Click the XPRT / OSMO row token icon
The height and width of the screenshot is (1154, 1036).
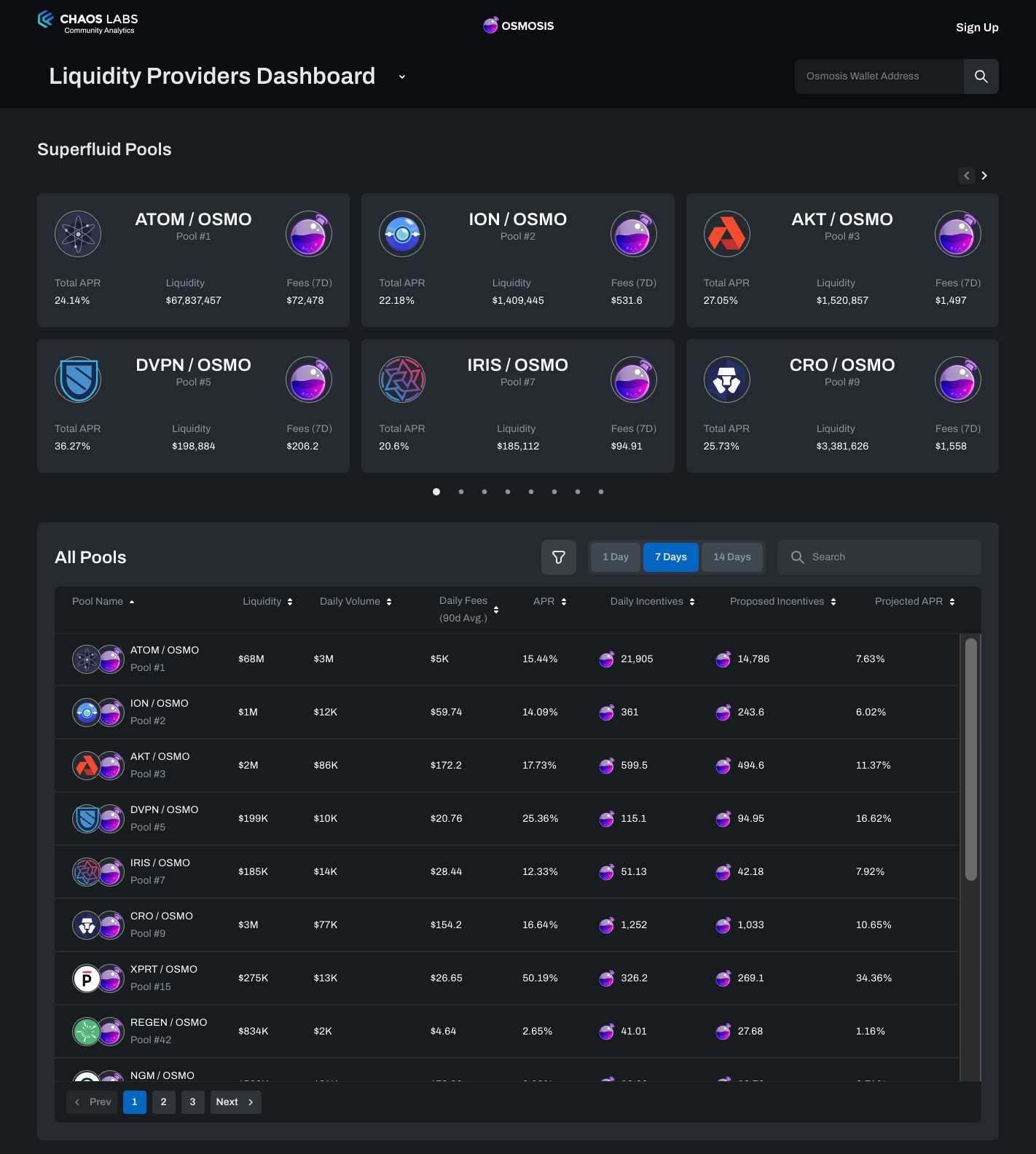(x=87, y=978)
